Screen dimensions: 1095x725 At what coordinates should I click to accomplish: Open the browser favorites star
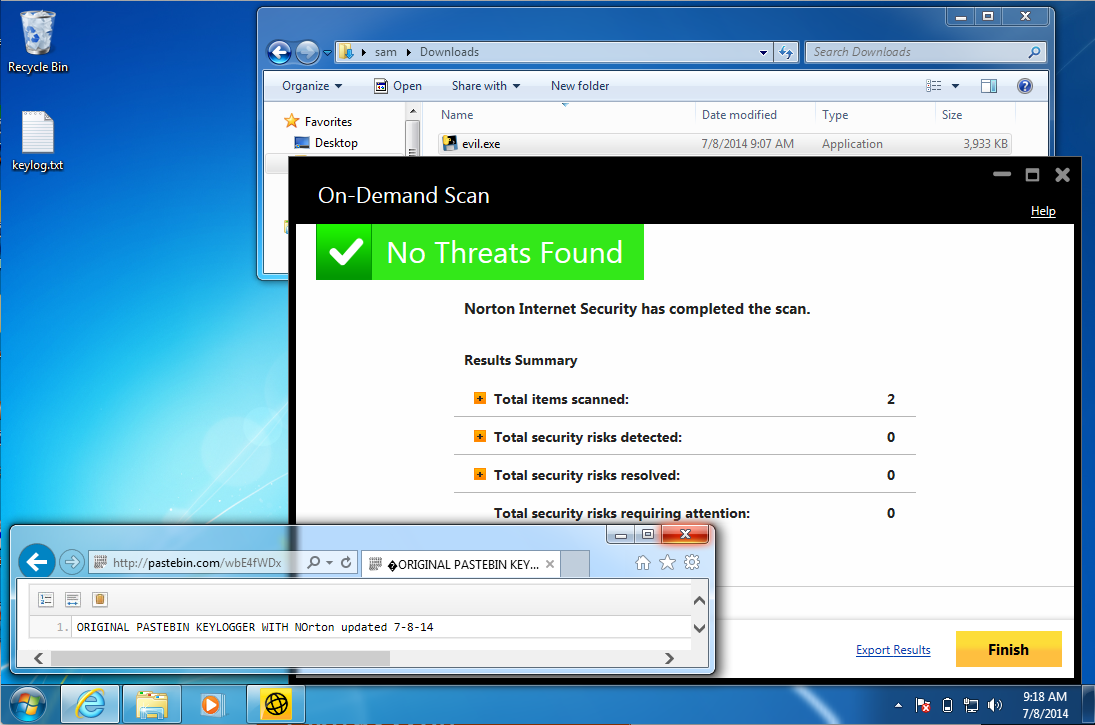(x=668, y=562)
